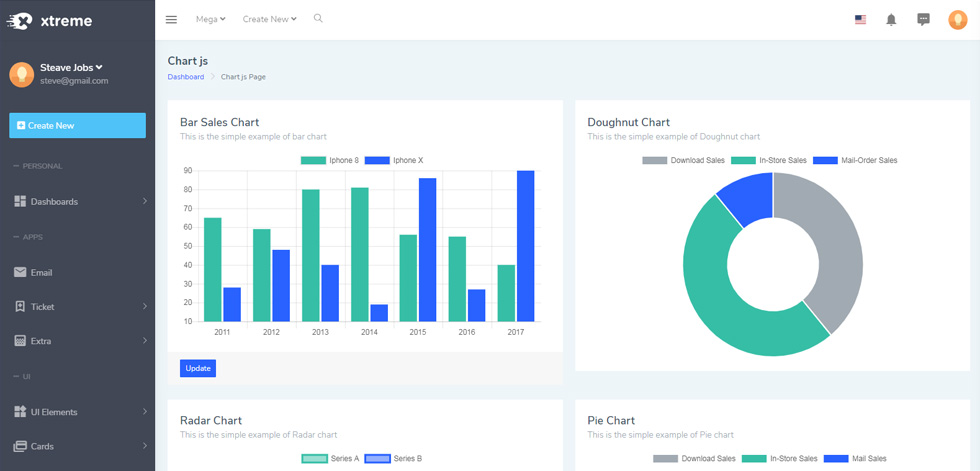Toggle In-Store Sales legend in Doughnut Chart

point(769,161)
